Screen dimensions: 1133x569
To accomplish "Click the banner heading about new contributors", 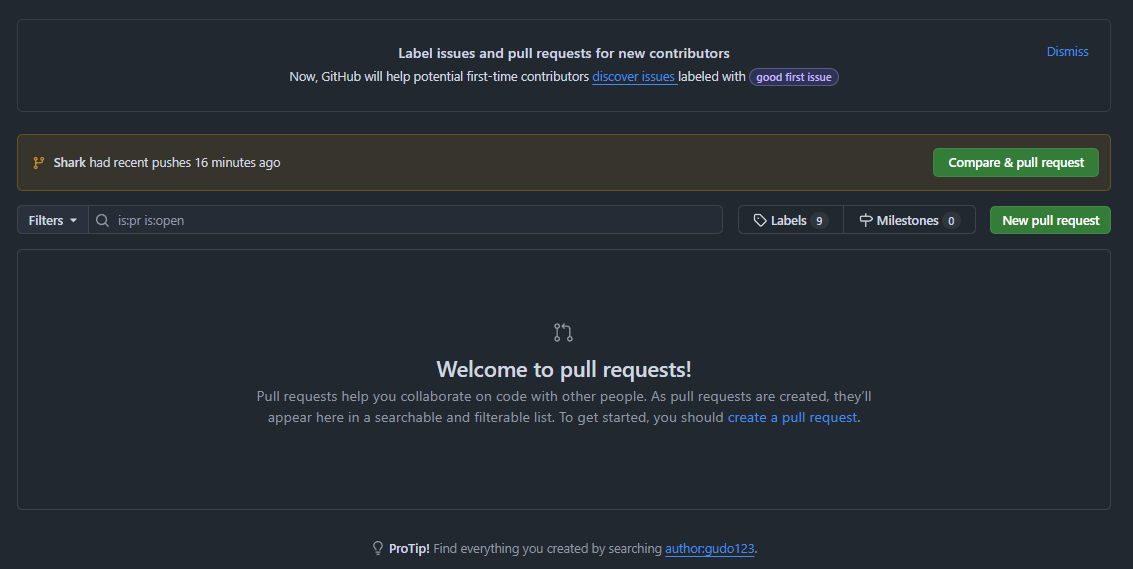I will click(x=564, y=54).
